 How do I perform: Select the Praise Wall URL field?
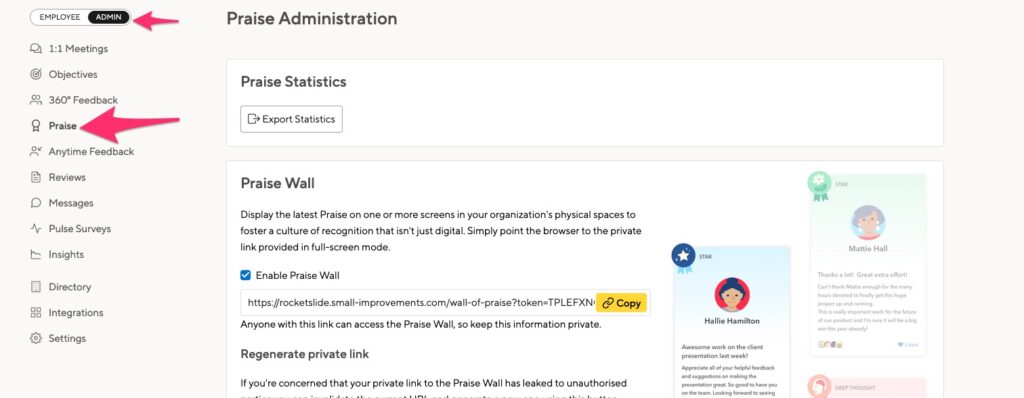click(445, 303)
